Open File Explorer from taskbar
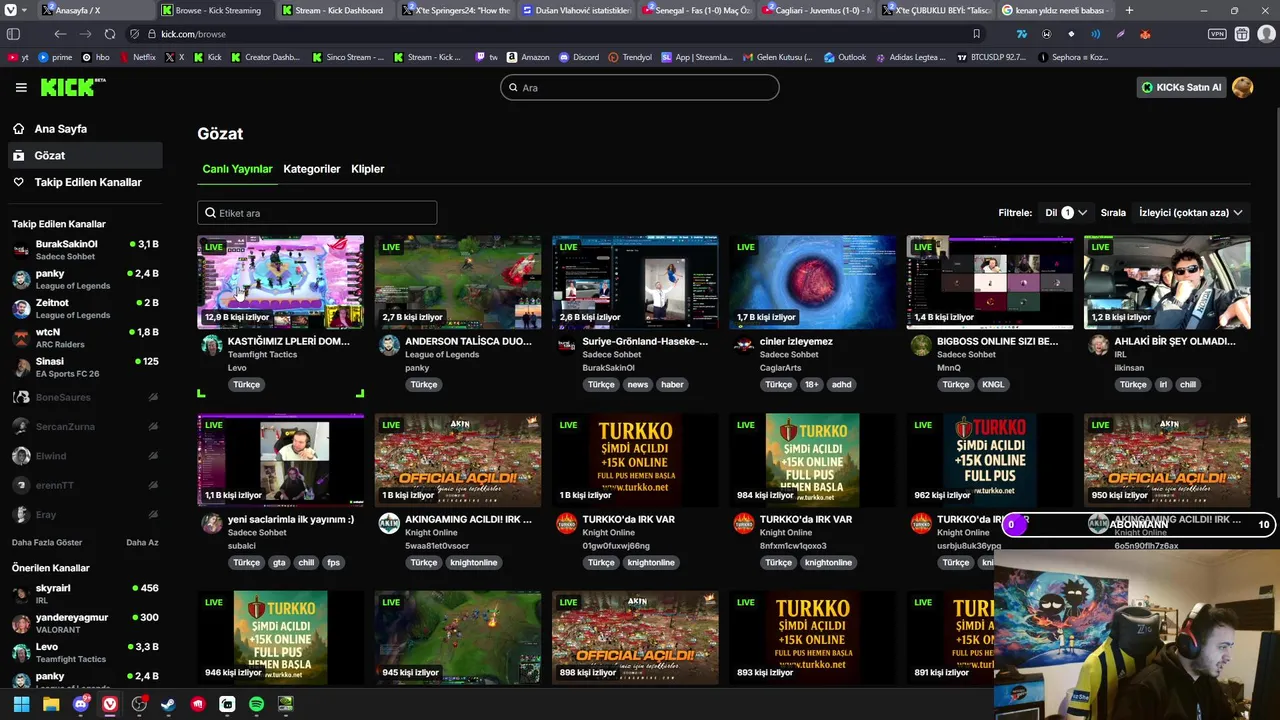This screenshot has height=720, width=1280. 51,704
